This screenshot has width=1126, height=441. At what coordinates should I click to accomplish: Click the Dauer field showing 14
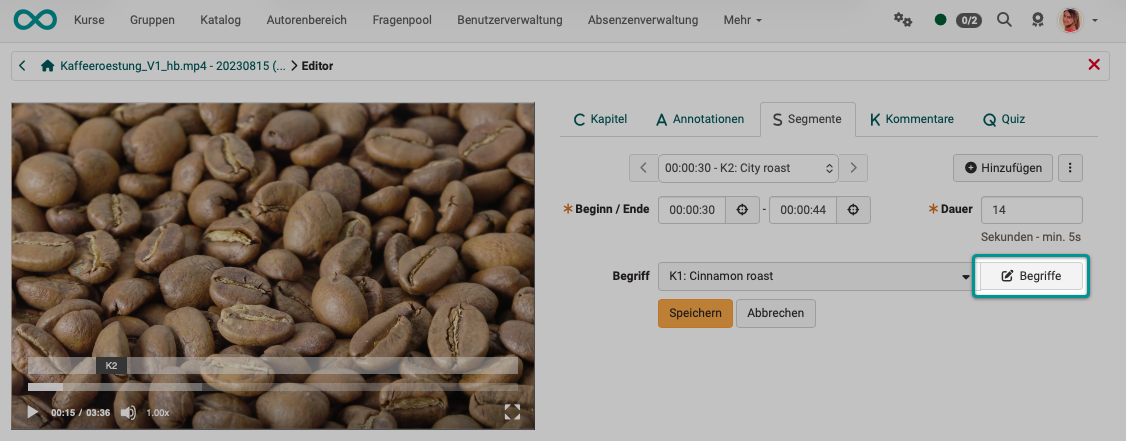coord(1031,210)
